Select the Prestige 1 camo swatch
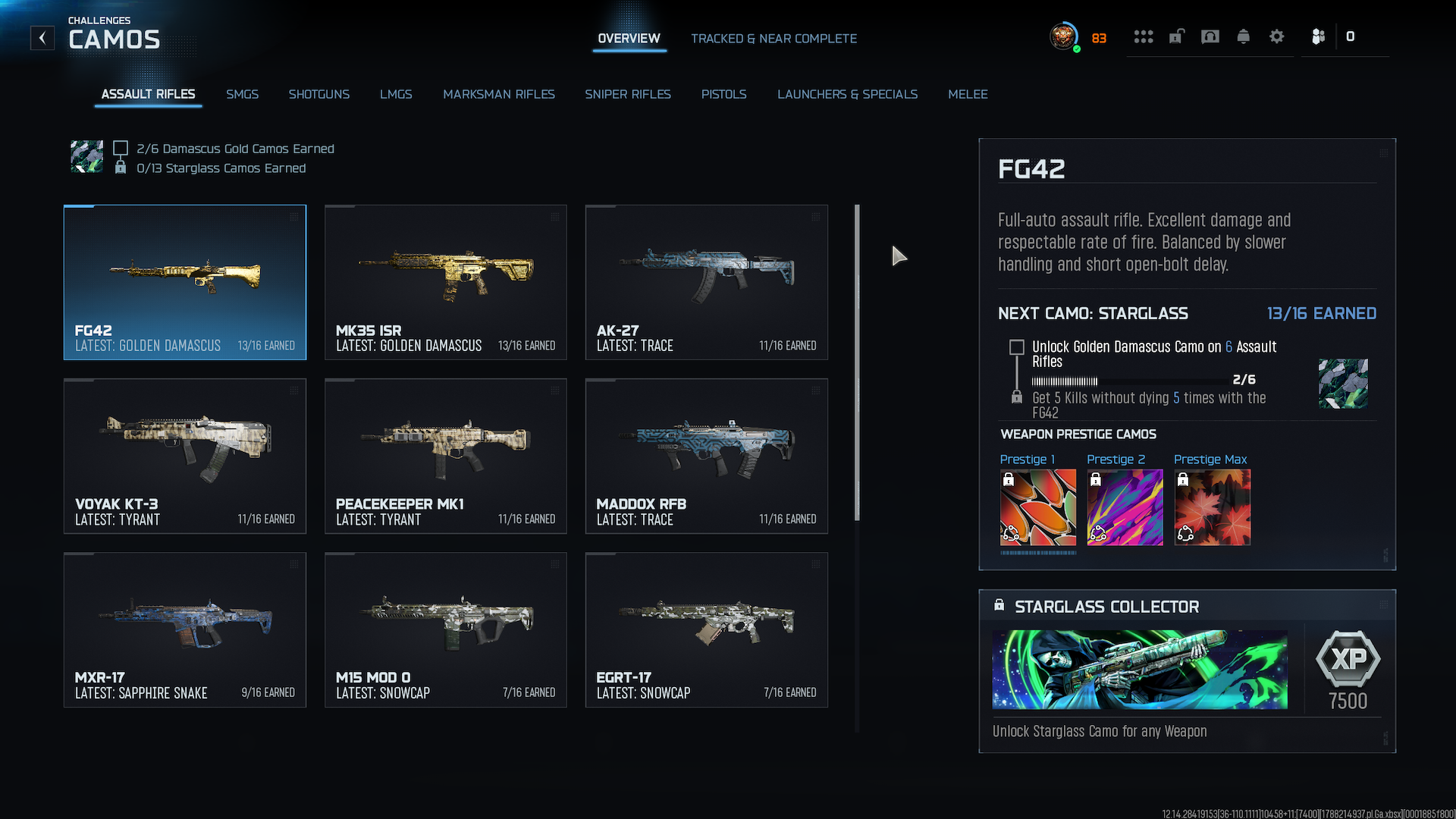Image resolution: width=1456 pixels, height=819 pixels. (x=1038, y=507)
